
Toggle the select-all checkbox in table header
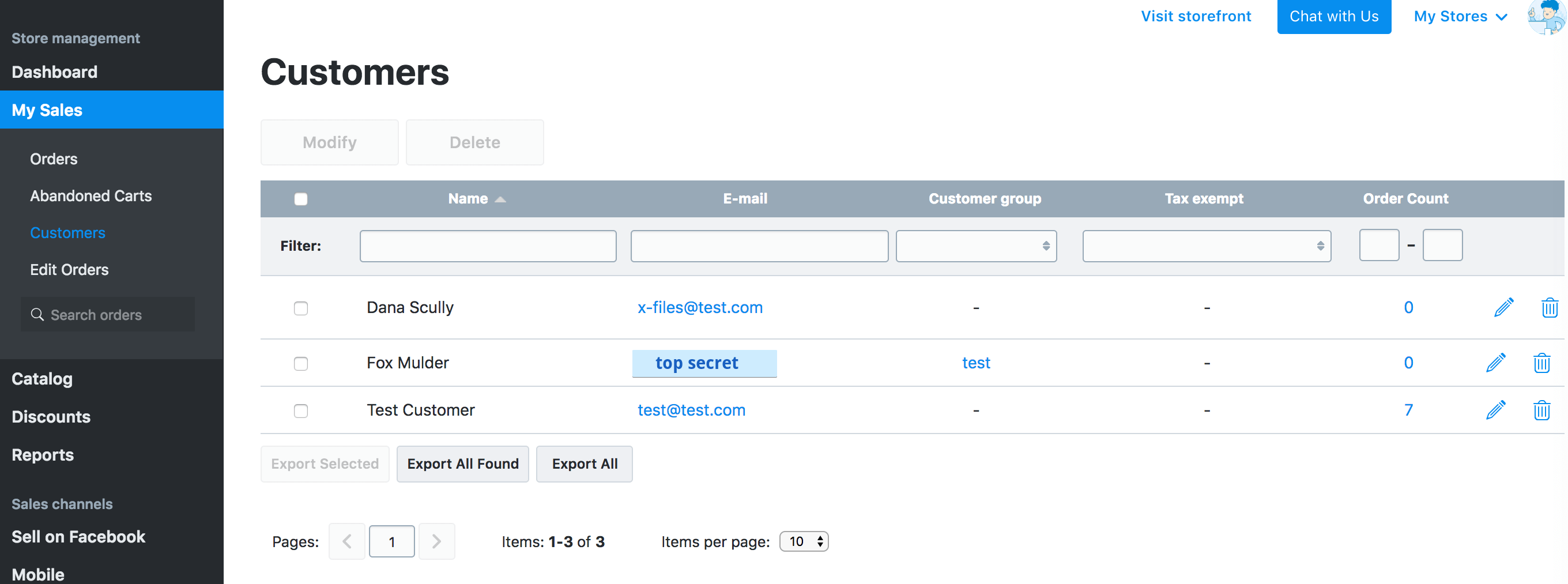(x=301, y=199)
